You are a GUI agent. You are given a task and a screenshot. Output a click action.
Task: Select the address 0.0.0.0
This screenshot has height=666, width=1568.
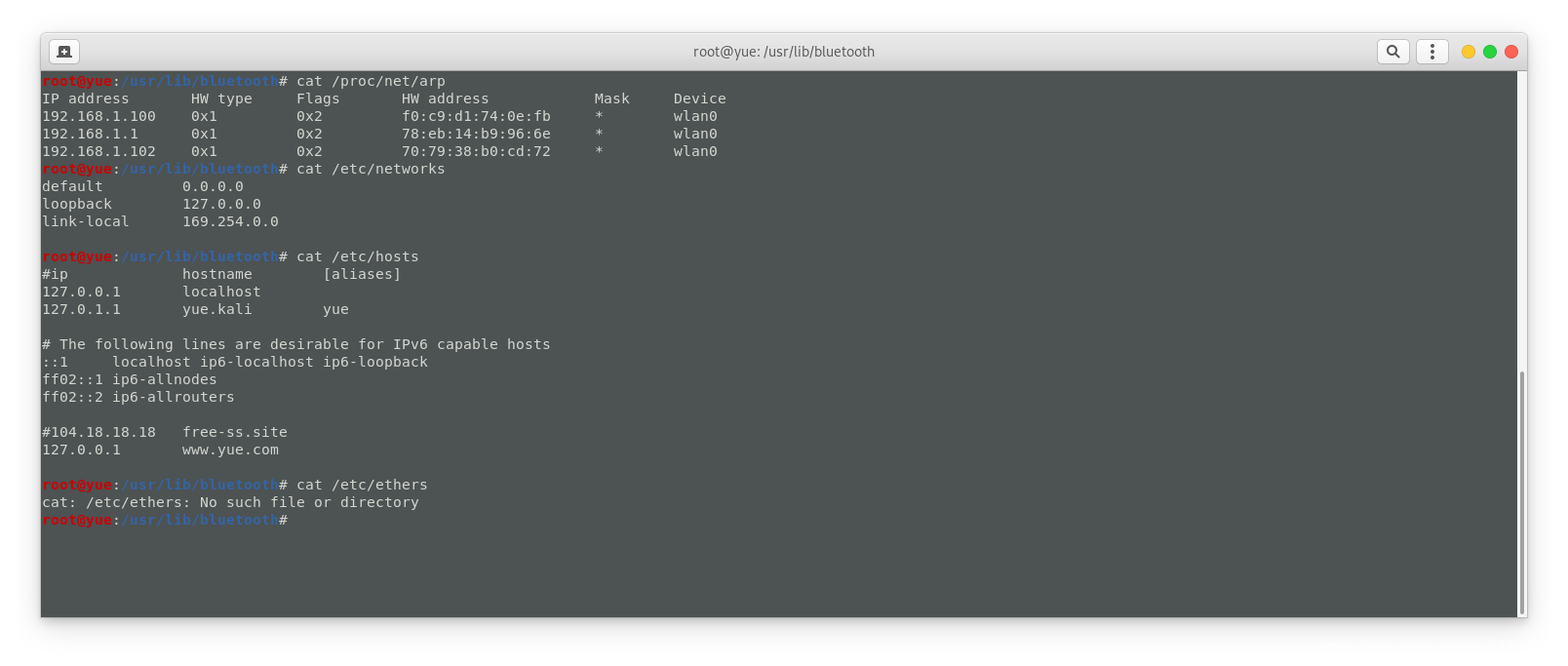pyautogui.click(x=213, y=186)
